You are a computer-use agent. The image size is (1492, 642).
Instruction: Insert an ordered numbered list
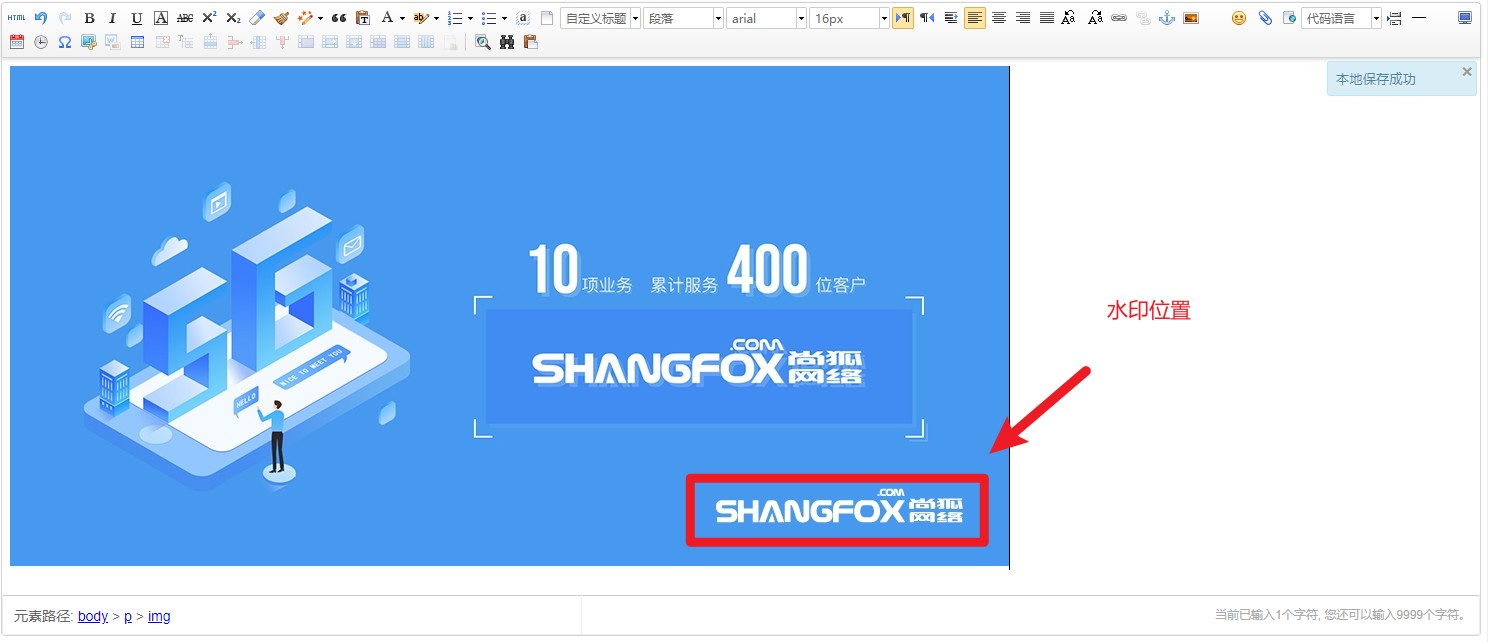tap(454, 18)
